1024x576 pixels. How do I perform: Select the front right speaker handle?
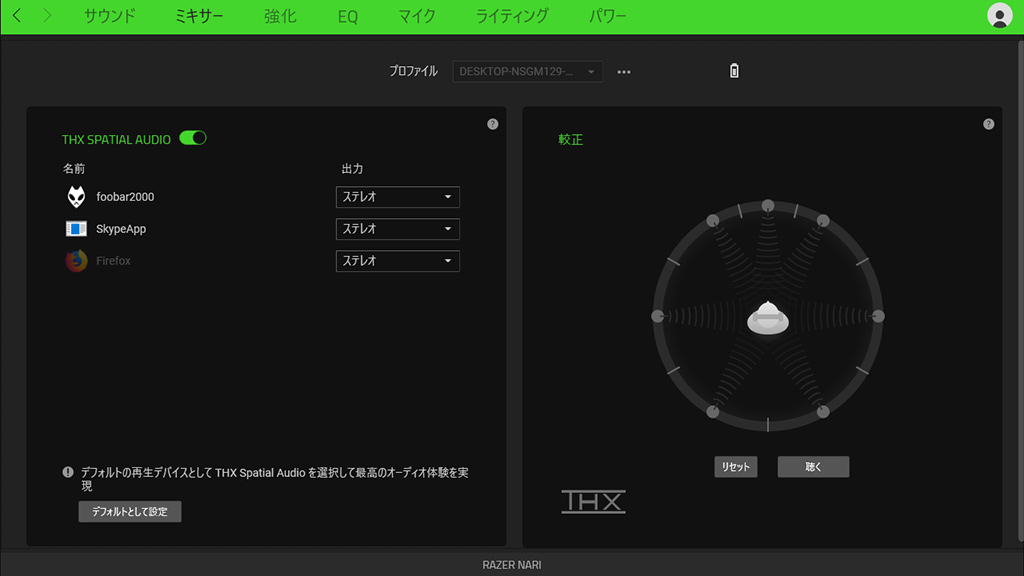point(823,221)
